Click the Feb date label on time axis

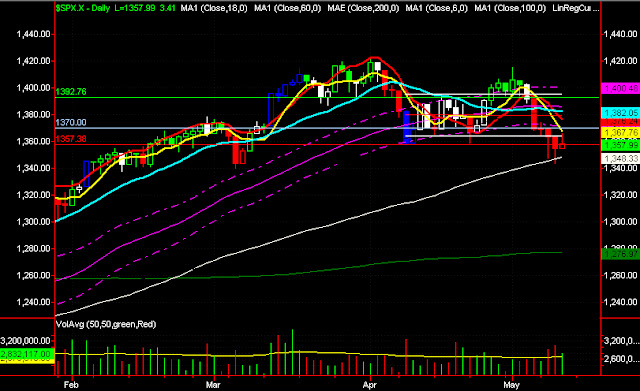71,385
